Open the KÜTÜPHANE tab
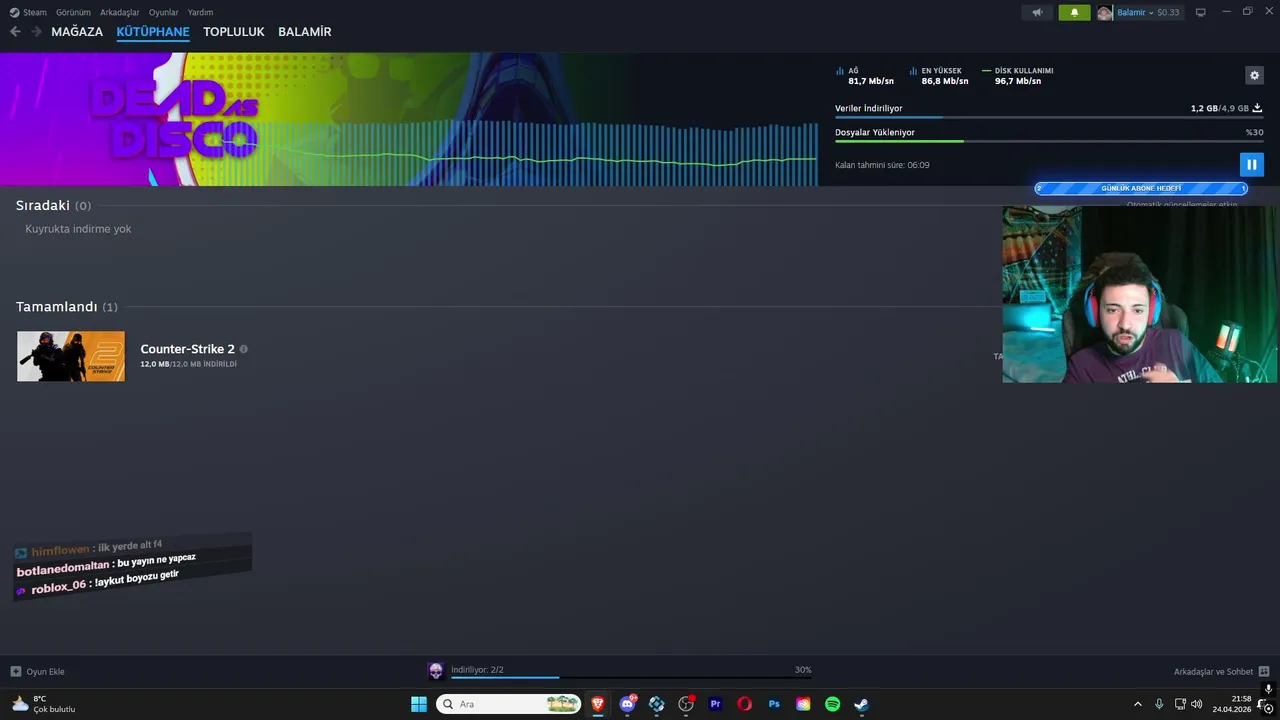The width and height of the screenshot is (1280, 720). 153,32
